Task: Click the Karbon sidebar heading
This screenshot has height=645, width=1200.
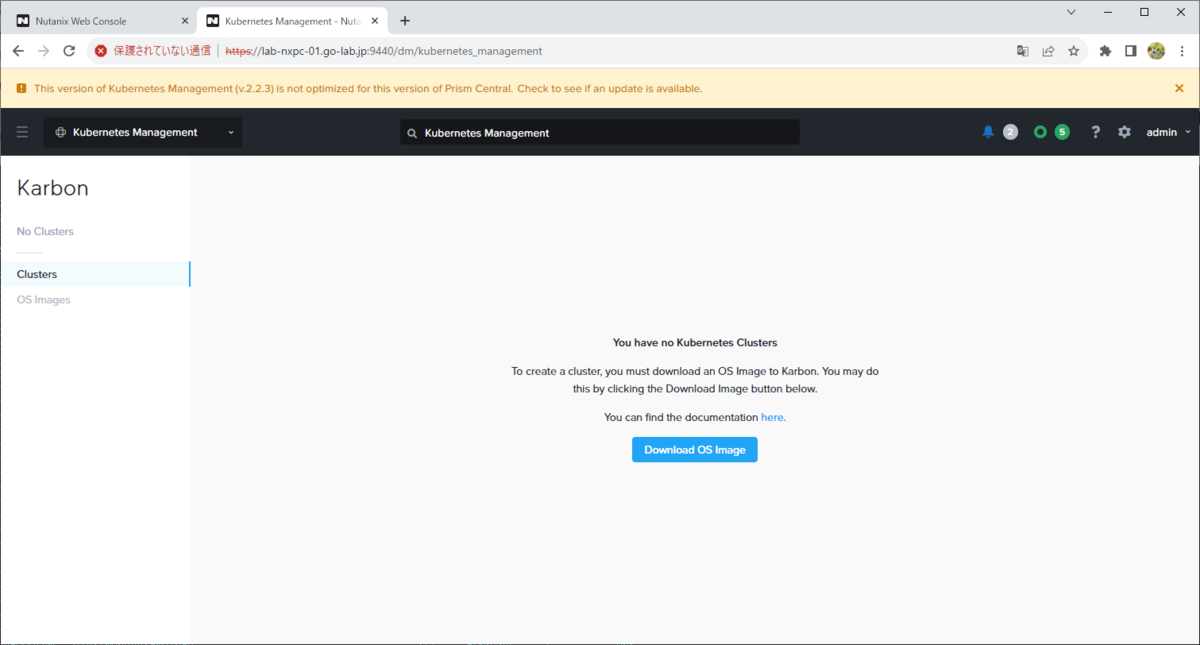Action: pos(53,188)
